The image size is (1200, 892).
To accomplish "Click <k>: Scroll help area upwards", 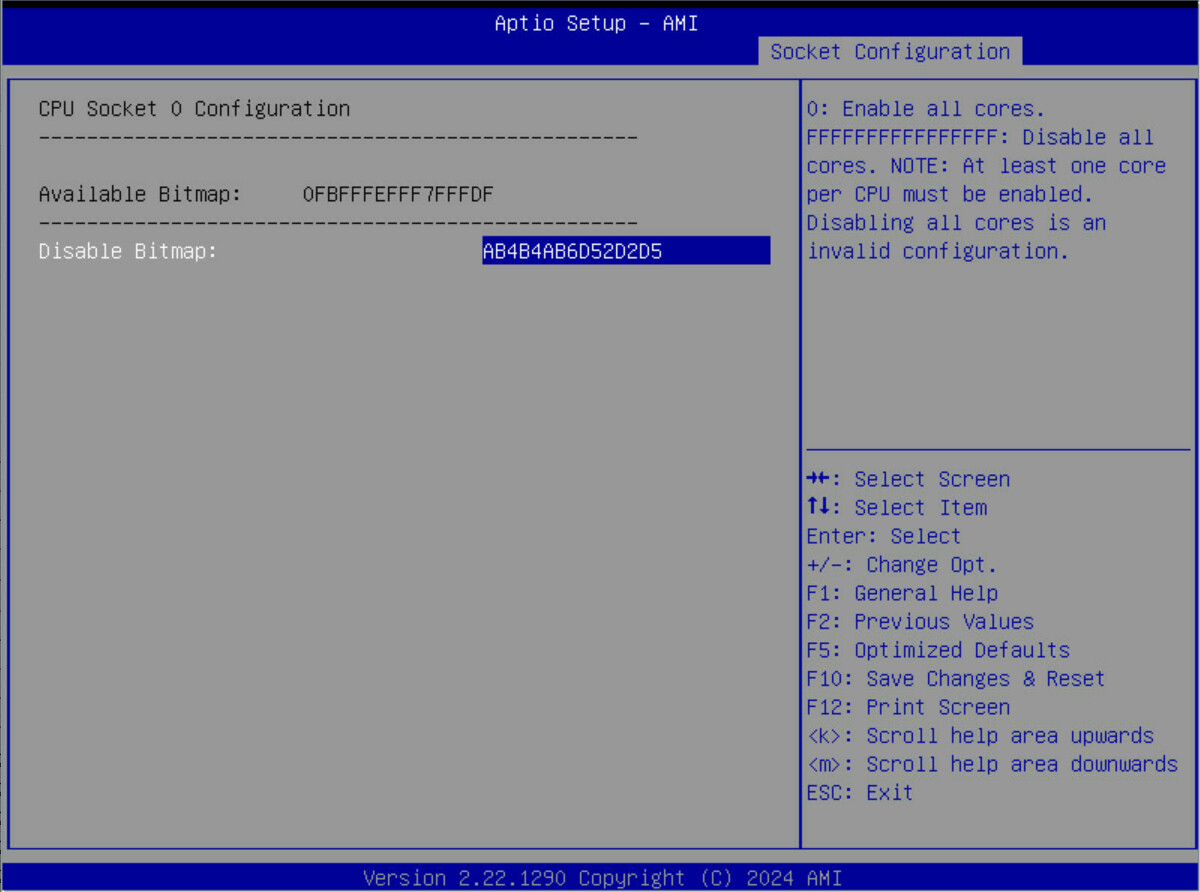I will (979, 736).
